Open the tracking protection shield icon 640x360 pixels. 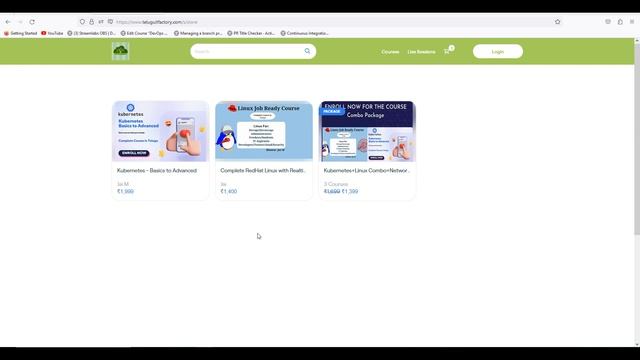tap(82, 22)
